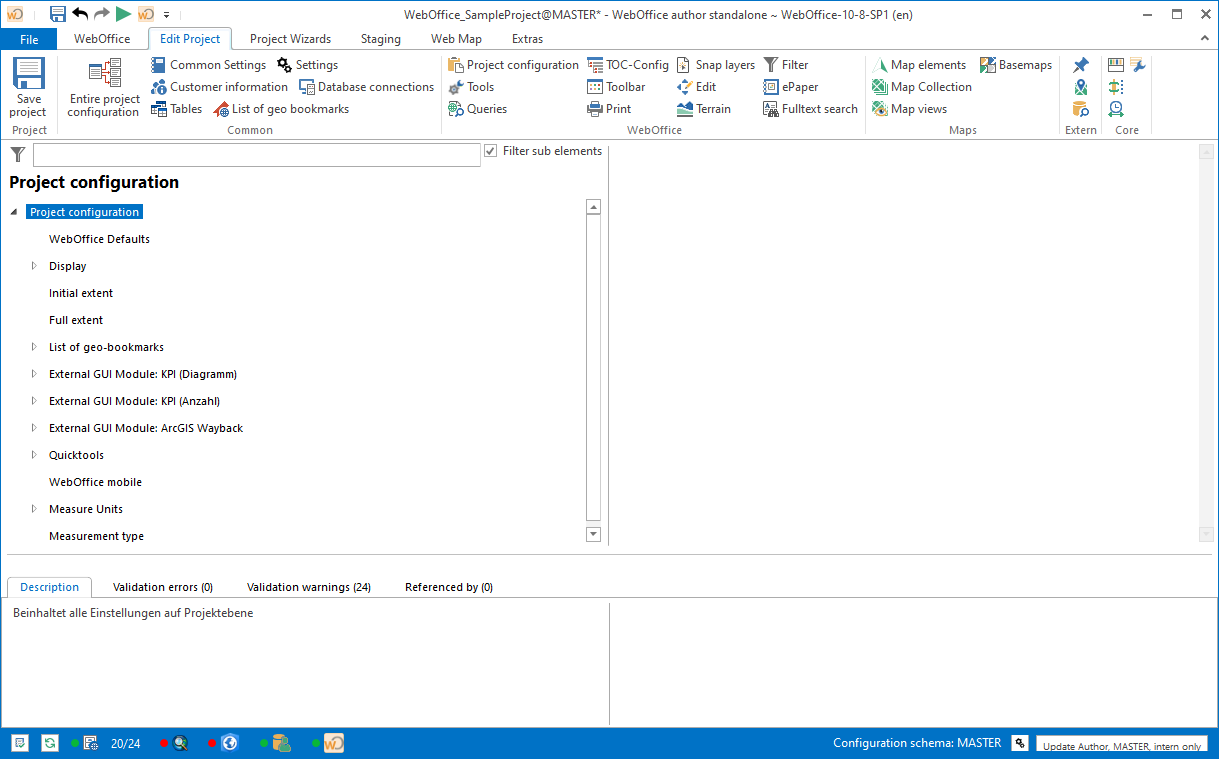
Task: Click inside the filter search field
Action: [x=255, y=155]
